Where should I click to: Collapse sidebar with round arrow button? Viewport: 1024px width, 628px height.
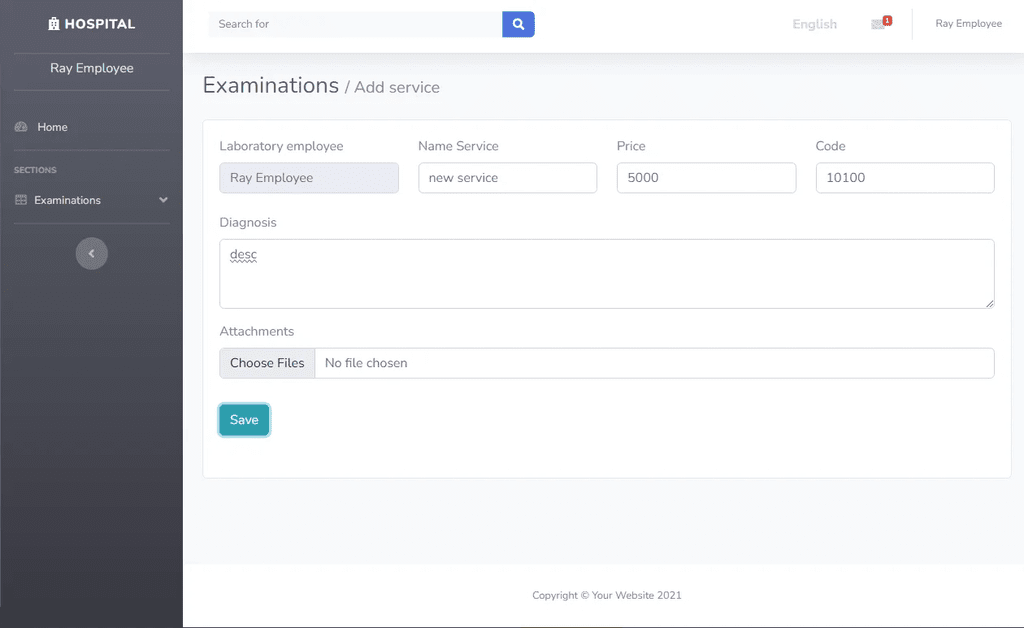[91, 253]
